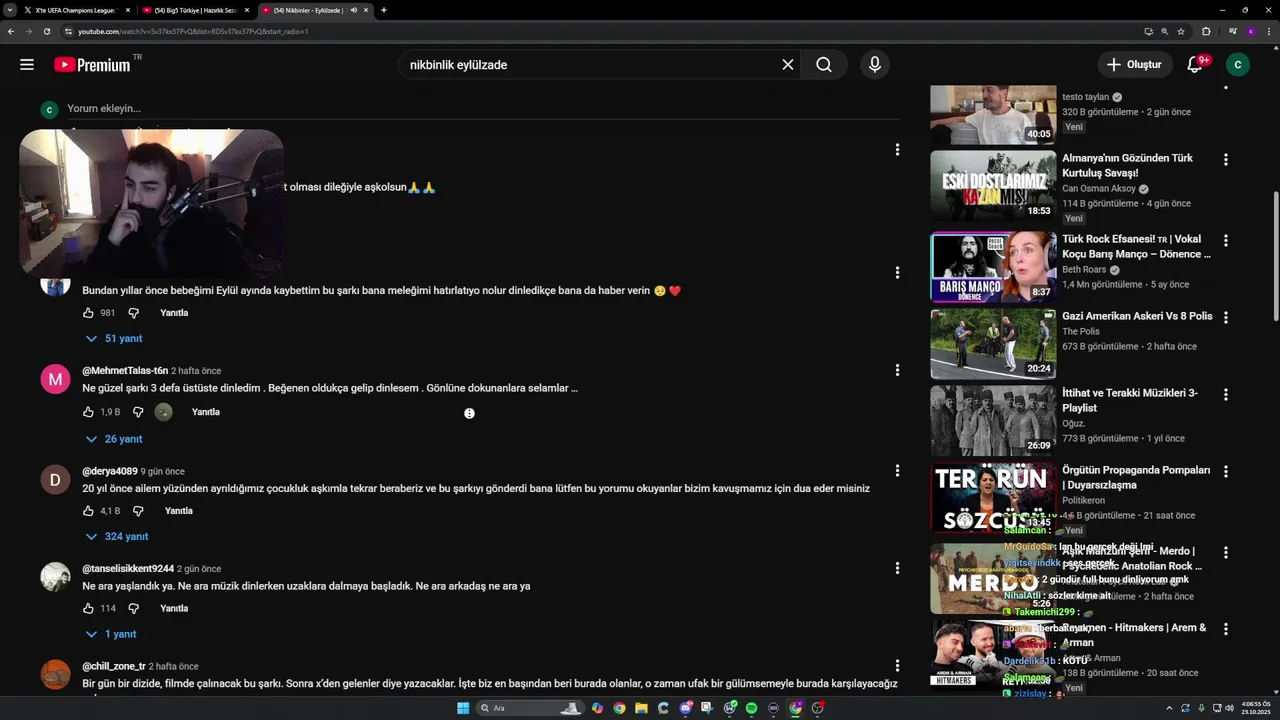Like derya4089's comment

[x=88, y=511]
